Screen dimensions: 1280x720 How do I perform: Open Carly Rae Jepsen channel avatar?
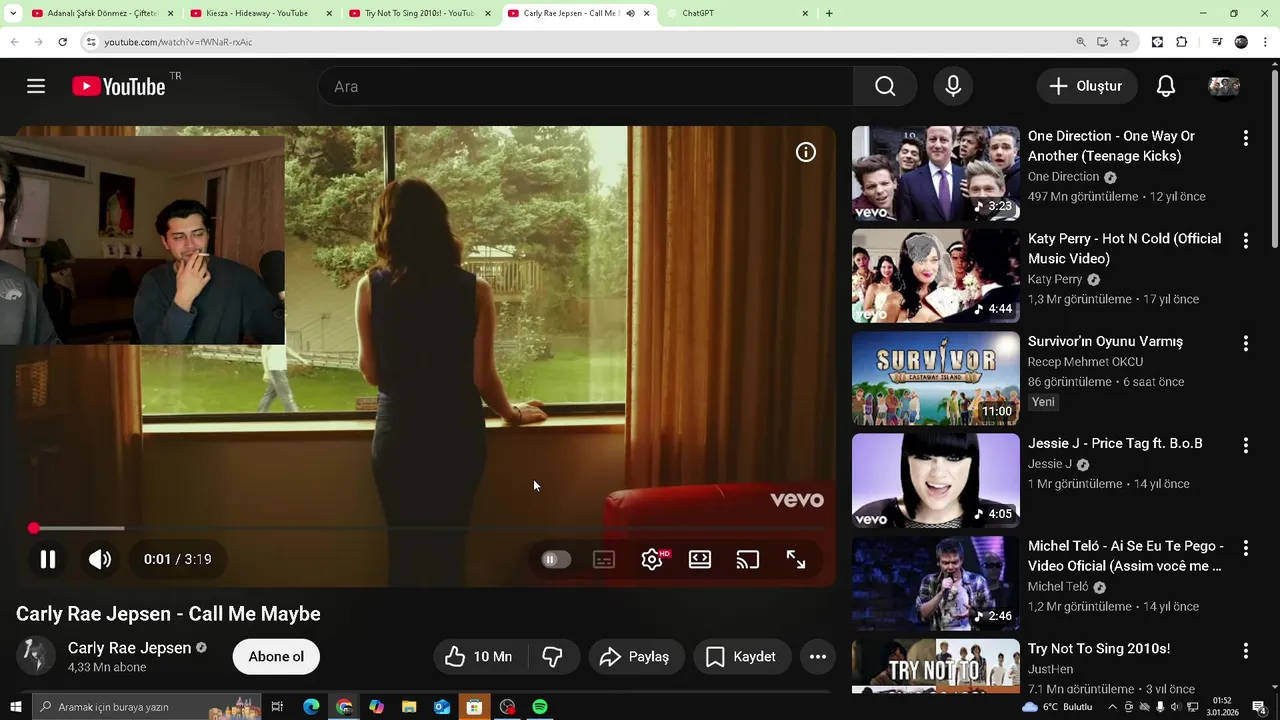[36, 656]
